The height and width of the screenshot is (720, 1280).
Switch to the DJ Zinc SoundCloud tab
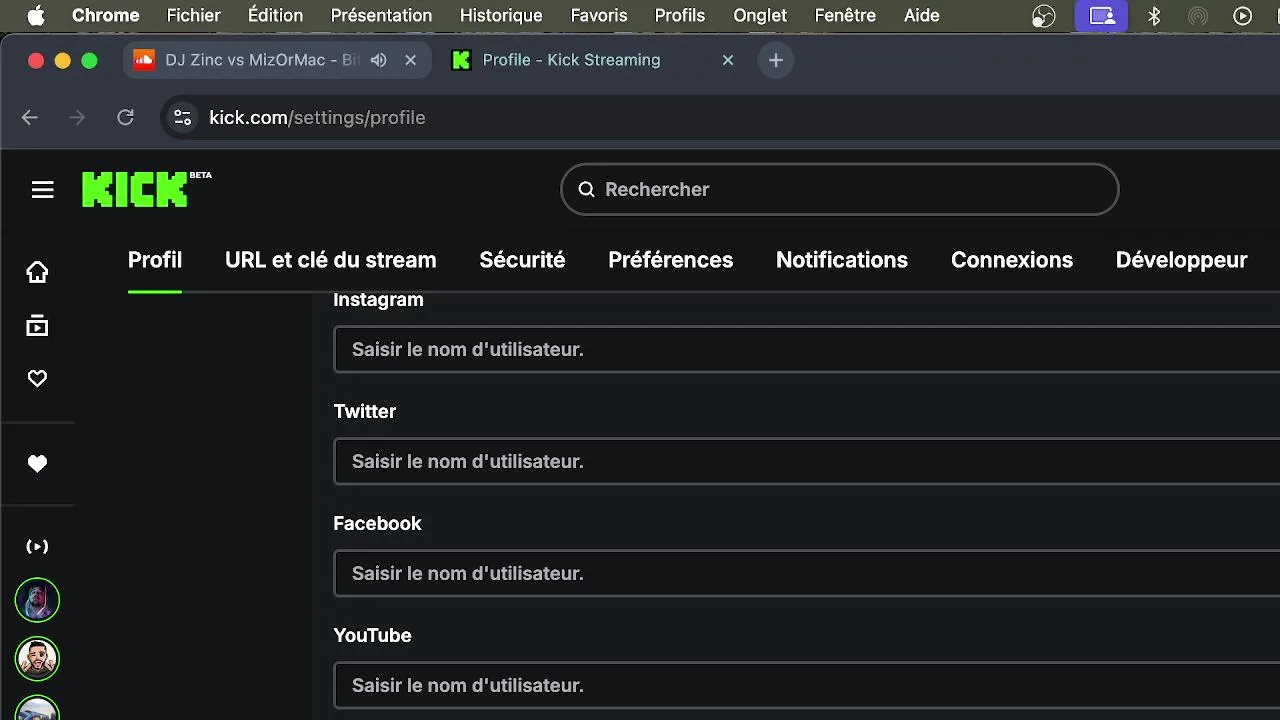click(277, 60)
